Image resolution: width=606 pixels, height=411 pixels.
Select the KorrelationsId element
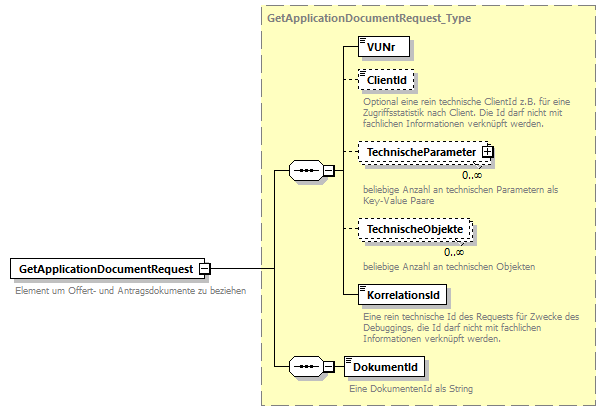pyautogui.click(x=404, y=296)
